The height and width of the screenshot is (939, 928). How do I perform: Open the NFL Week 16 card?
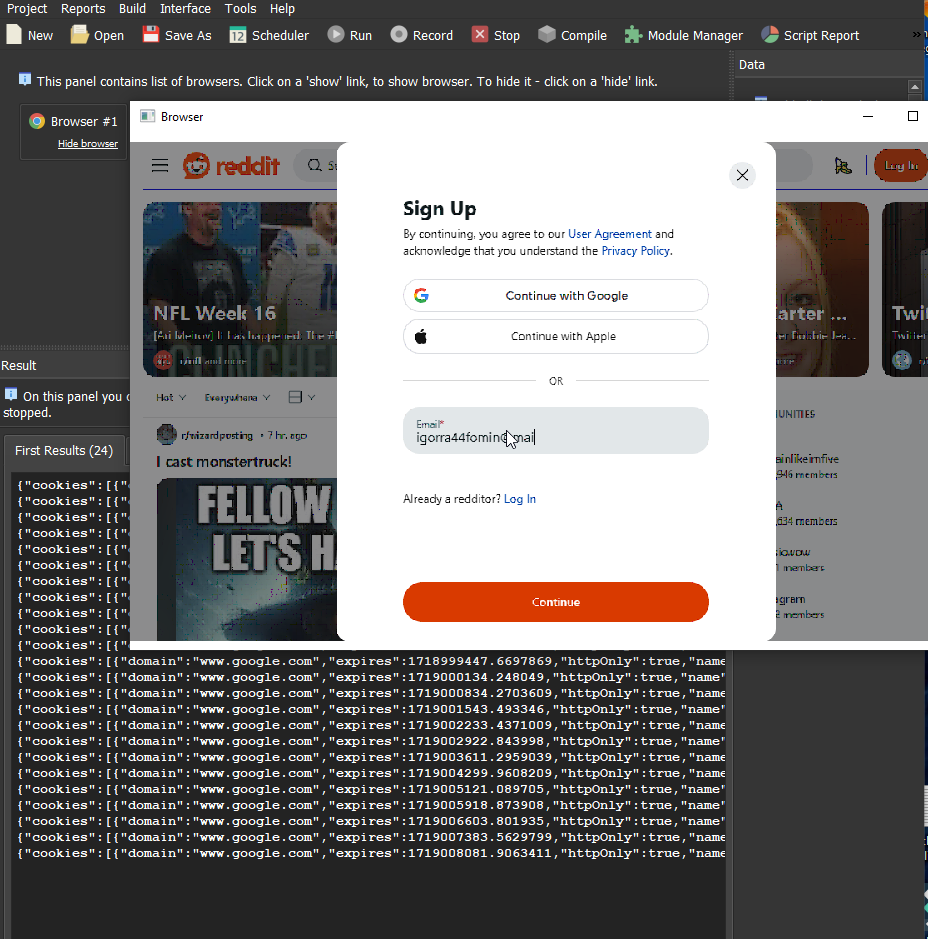click(x=239, y=289)
